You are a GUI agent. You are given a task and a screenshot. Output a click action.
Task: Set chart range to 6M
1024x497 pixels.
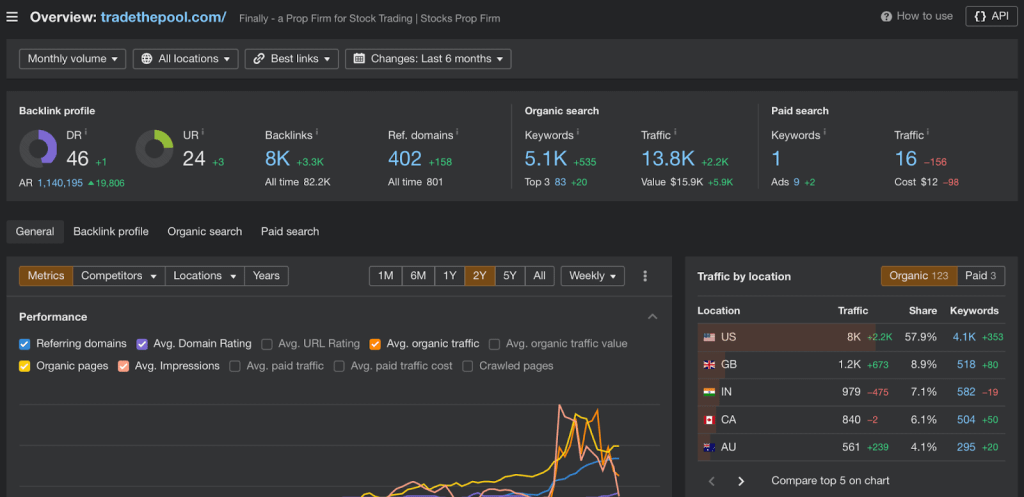418,276
